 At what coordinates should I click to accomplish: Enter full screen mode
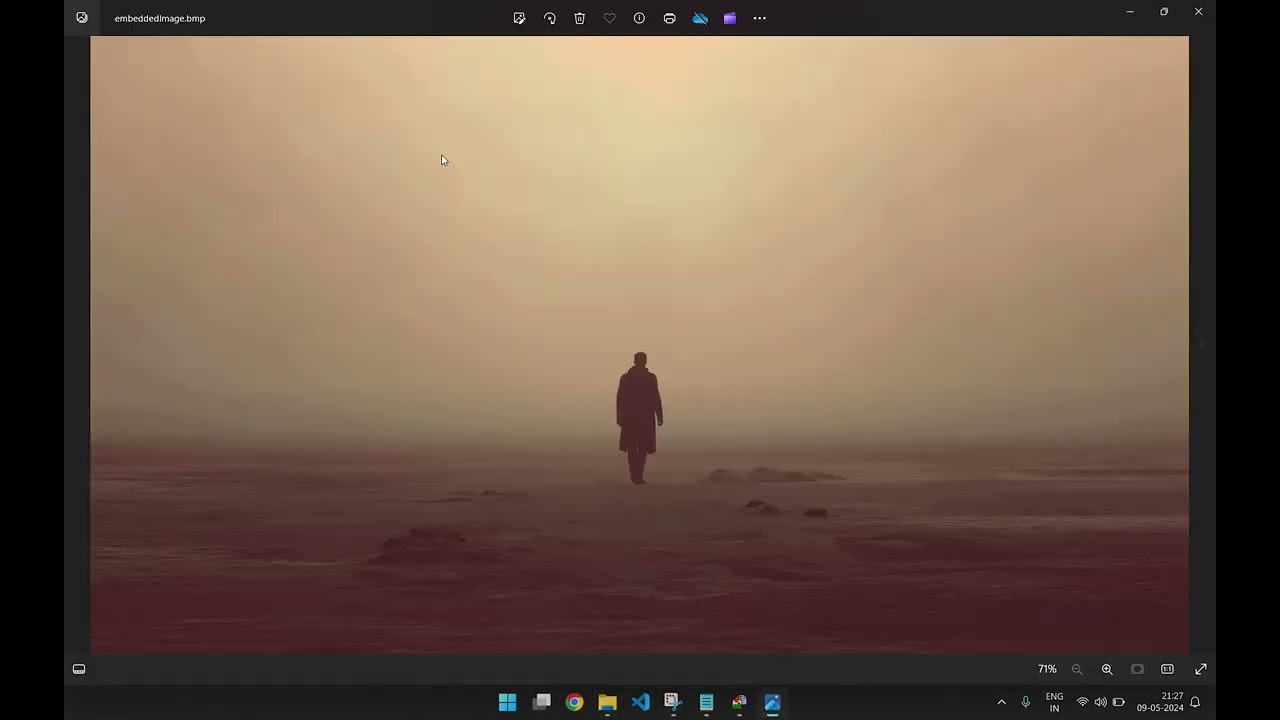tap(1201, 669)
